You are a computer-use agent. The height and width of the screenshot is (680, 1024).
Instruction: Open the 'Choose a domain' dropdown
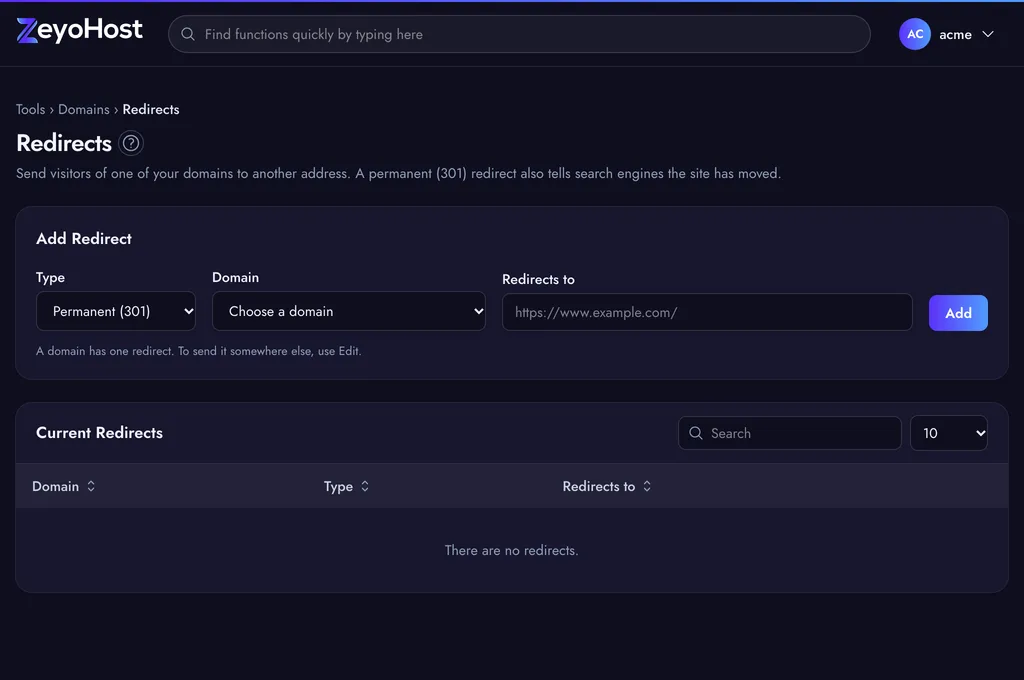[x=349, y=311]
